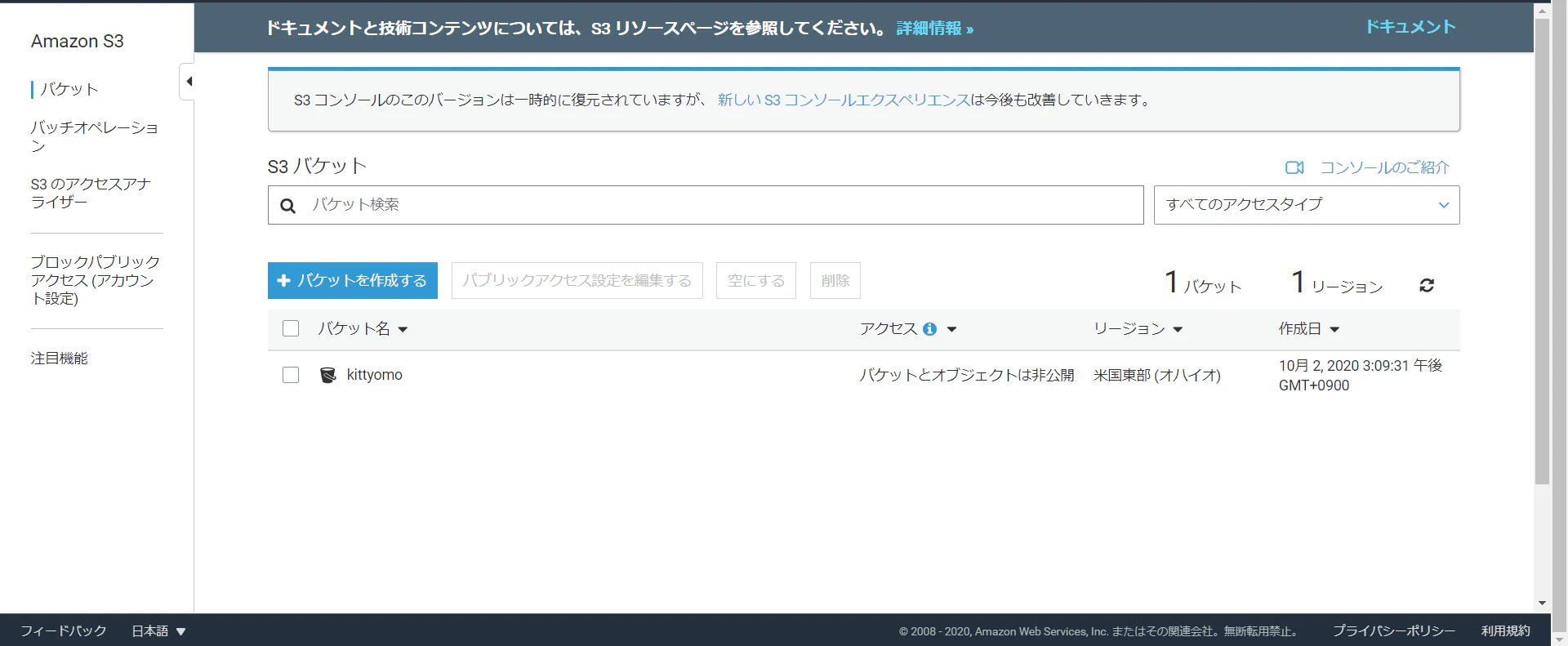Open the ドキュメント link

1410,27
